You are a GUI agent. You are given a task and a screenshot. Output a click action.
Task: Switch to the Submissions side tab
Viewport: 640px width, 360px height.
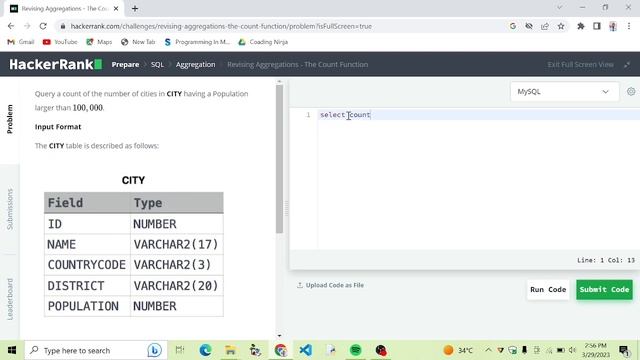[x=10, y=209]
